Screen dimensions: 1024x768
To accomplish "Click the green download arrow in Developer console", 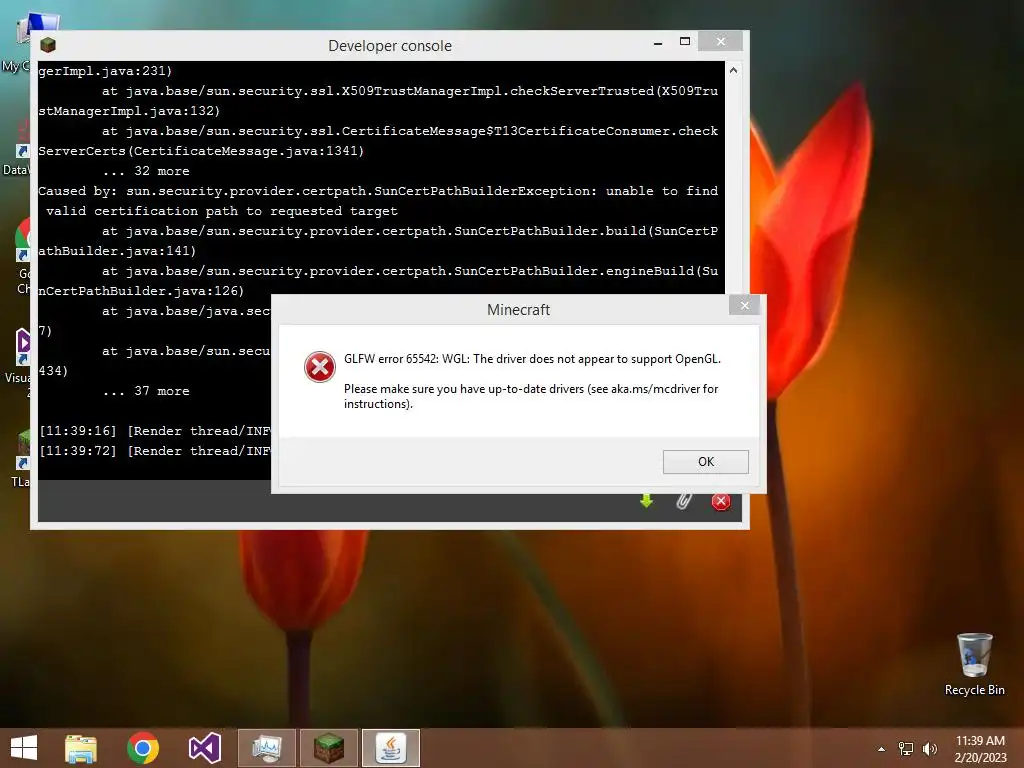I will (647, 501).
